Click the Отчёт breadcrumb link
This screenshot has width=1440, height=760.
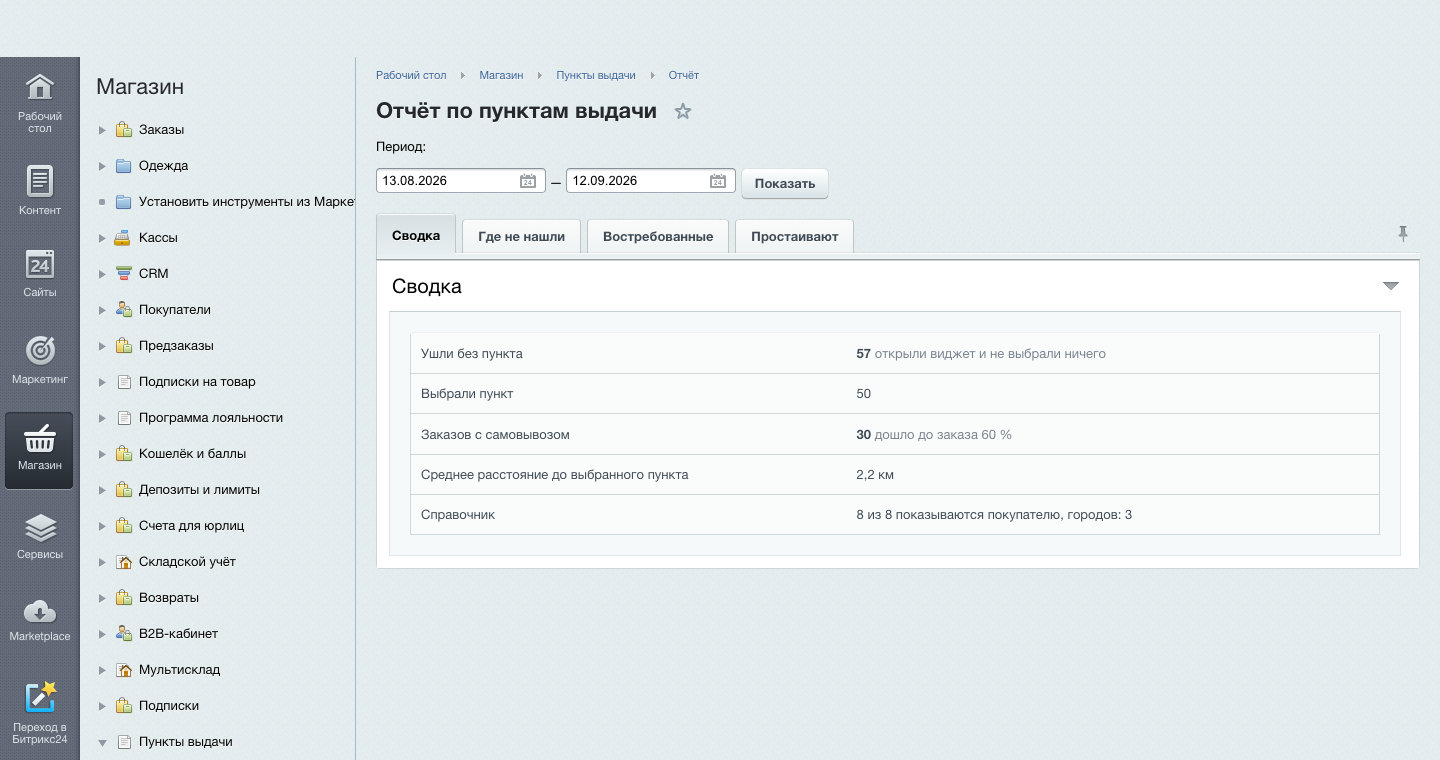point(684,75)
